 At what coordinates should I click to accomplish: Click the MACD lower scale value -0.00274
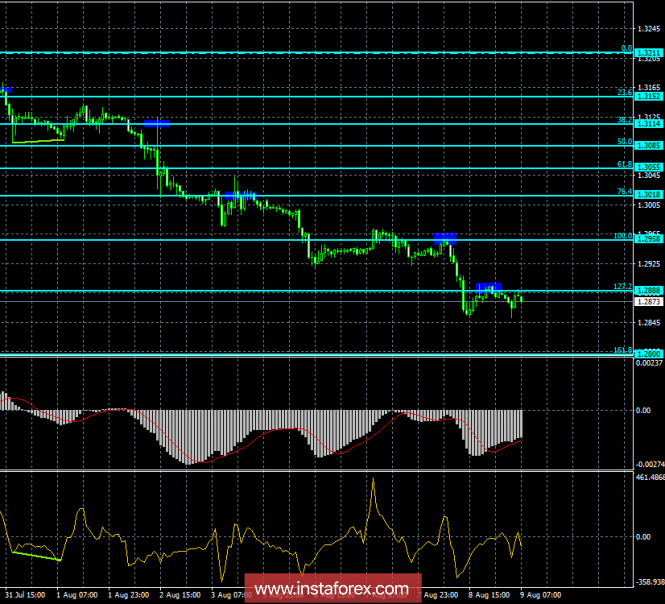coord(650,464)
